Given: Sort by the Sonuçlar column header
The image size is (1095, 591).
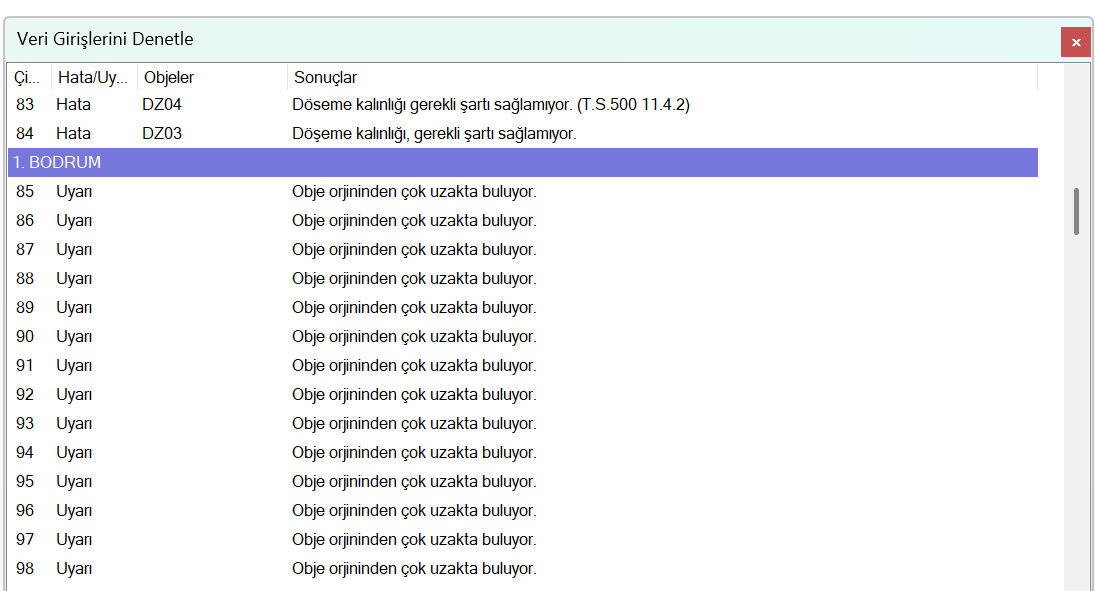Looking at the screenshot, I should point(662,78).
